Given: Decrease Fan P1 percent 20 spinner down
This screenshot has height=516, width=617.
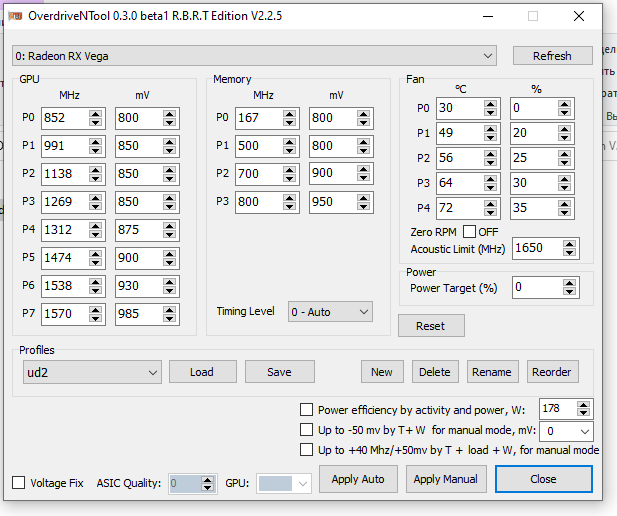Looking at the screenshot, I should 564,137.
